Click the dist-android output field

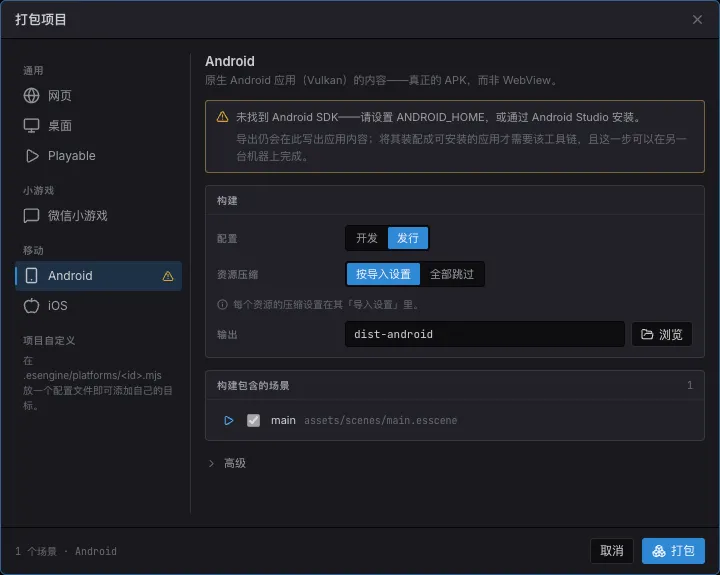pos(484,334)
